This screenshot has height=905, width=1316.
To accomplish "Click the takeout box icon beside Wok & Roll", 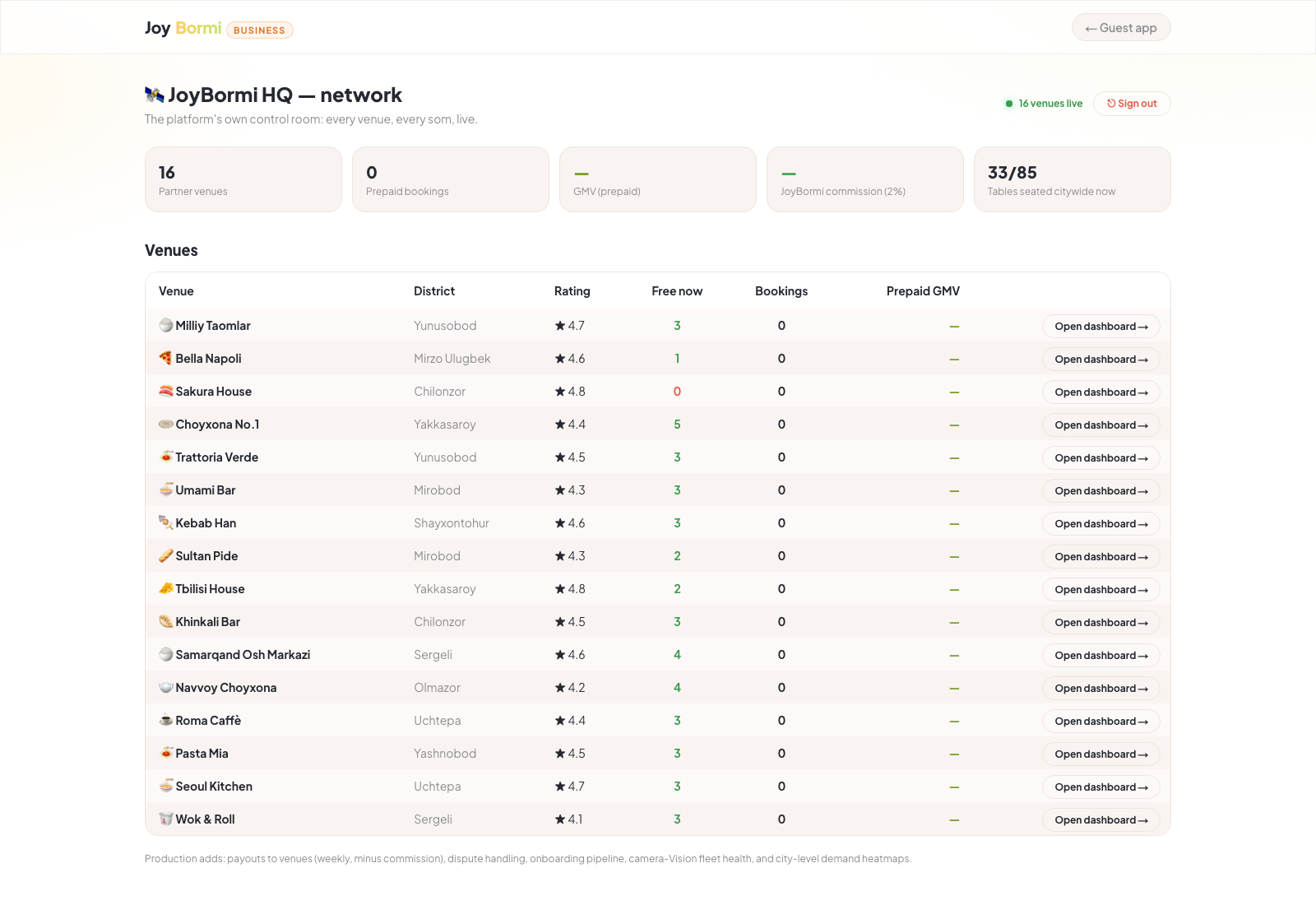I will click(x=165, y=819).
